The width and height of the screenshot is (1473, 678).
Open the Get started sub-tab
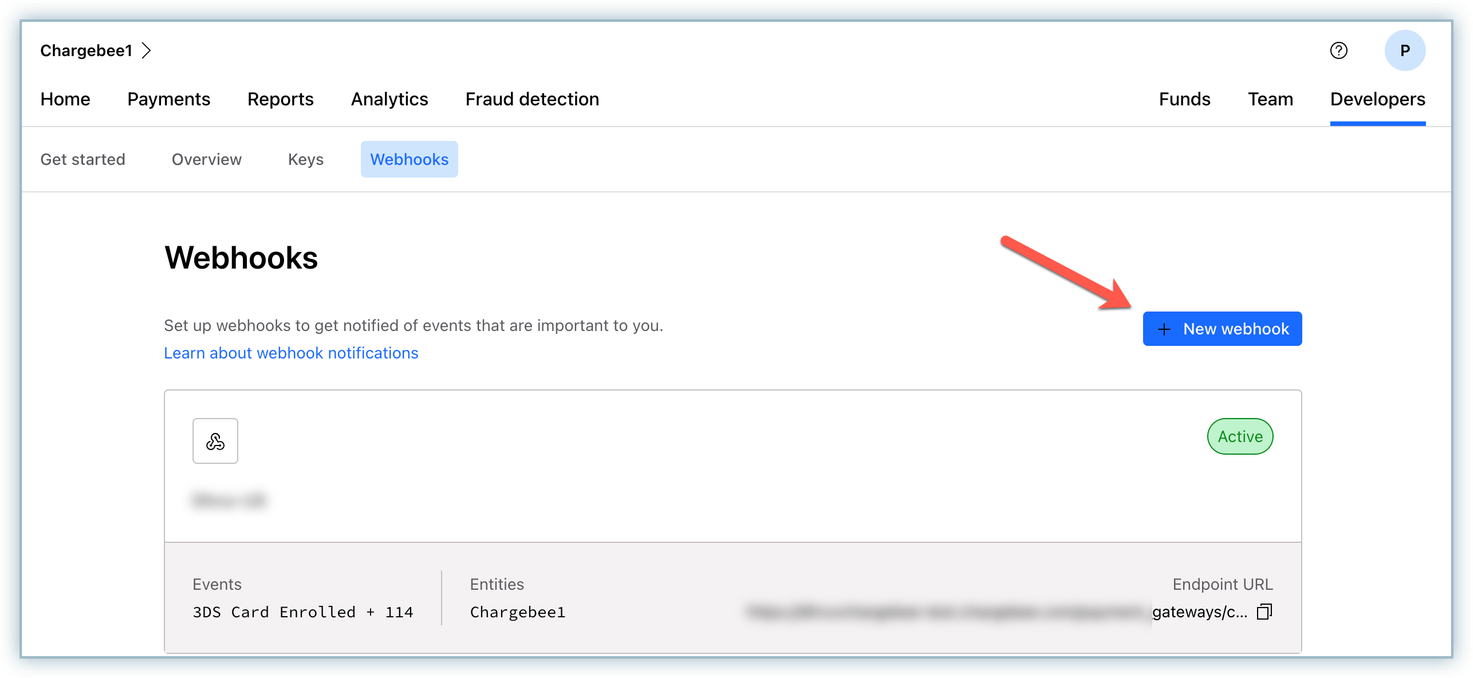click(83, 159)
